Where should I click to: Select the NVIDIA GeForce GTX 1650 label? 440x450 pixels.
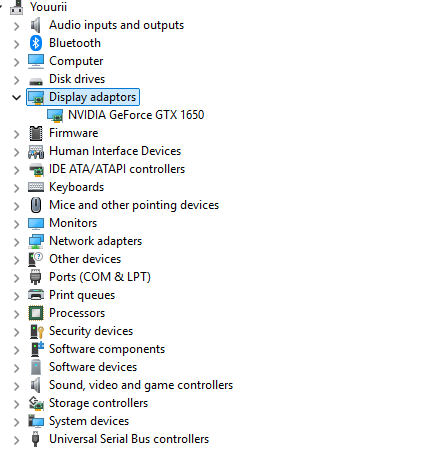click(136, 115)
